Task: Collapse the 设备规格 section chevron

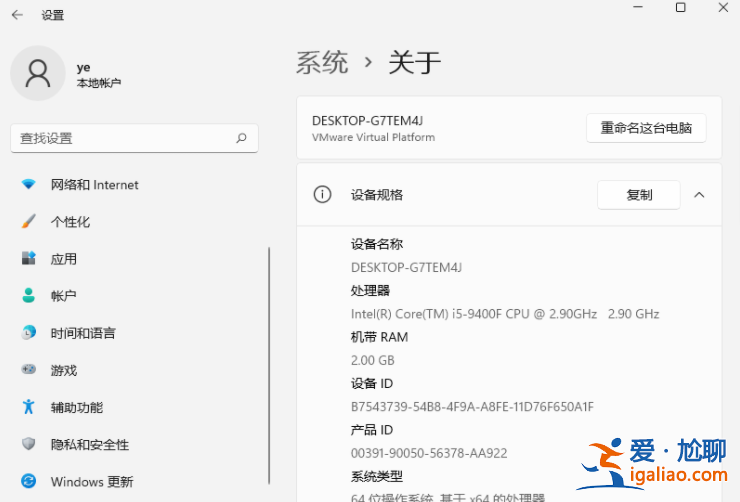Action: [x=699, y=195]
